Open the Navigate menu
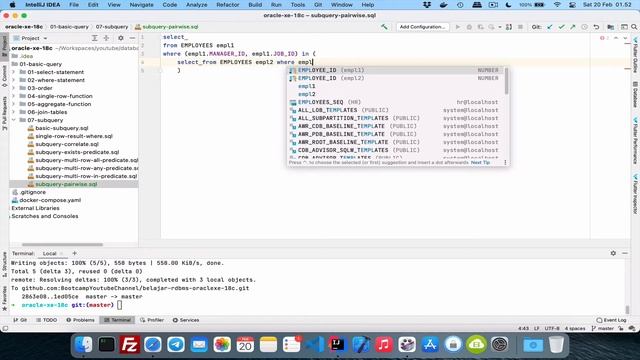The height and width of the screenshot is (360, 640). point(141,5)
